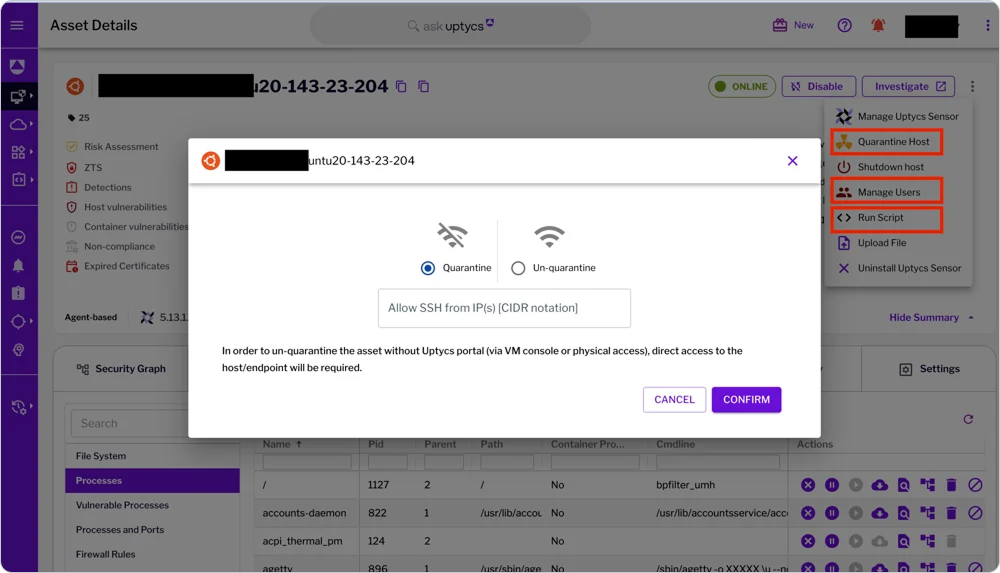Image resolution: width=1000 pixels, height=573 pixels.
Task: Open the Security Graph tab
Action: click(x=121, y=369)
